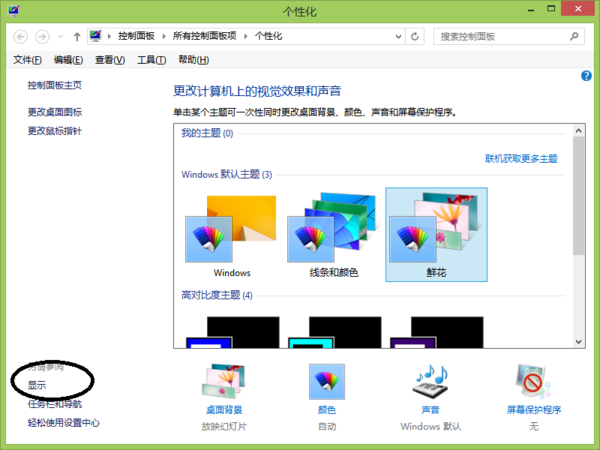
Task: Click the theme list scrollbar thumb
Action: (x=579, y=196)
